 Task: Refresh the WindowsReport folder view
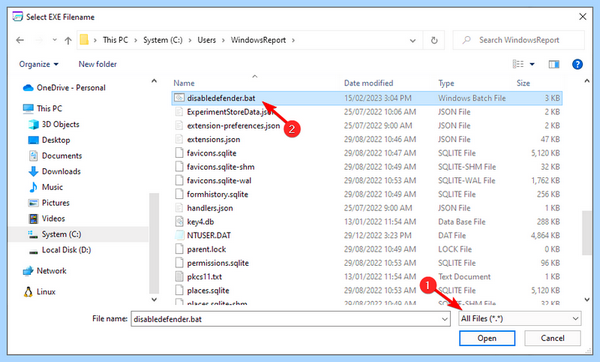(434, 40)
